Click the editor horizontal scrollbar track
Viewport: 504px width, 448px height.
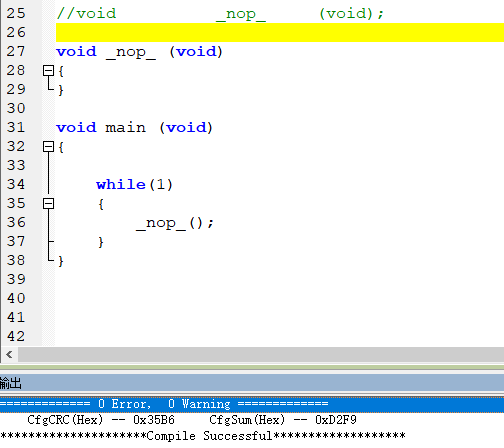click(x=261, y=354)
